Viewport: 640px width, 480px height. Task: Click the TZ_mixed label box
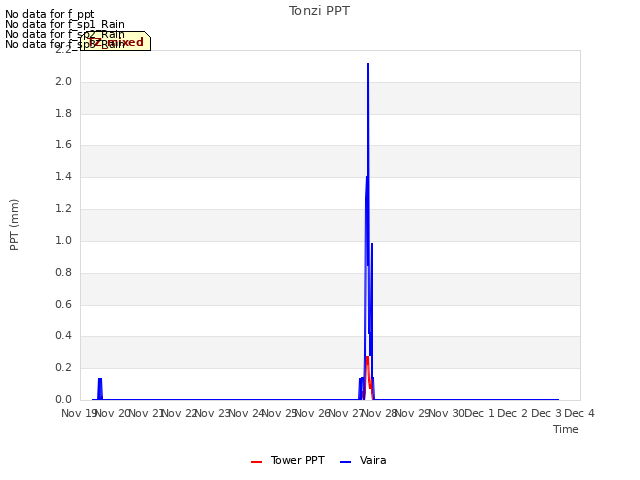pyautogui.click(x=116, y=41)
